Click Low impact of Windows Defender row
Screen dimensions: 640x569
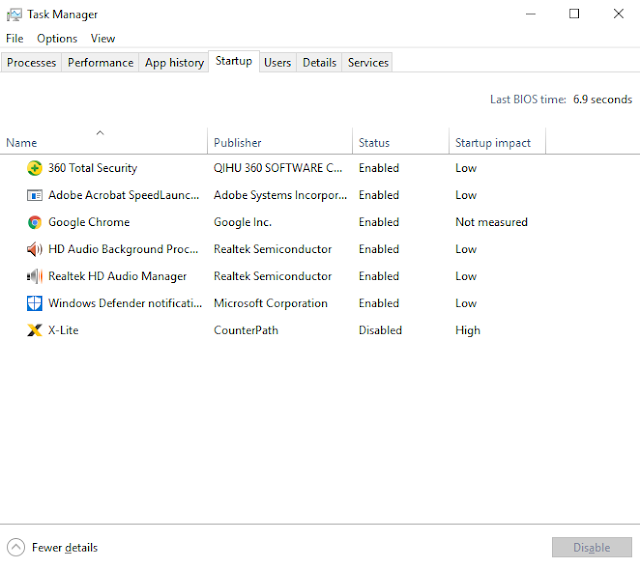click(x=466, y=303)
